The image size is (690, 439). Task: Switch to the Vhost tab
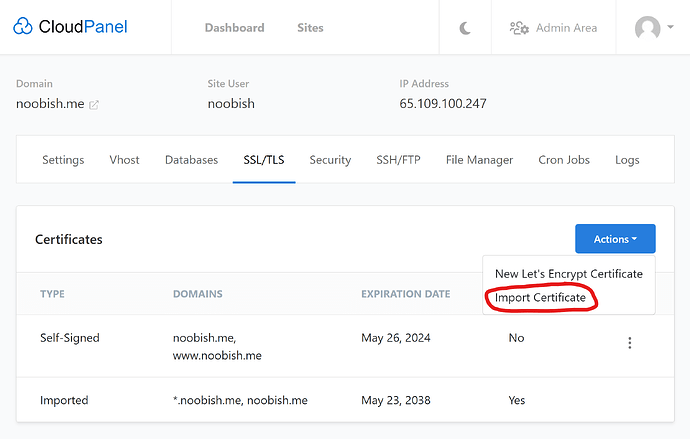point(125,160)
